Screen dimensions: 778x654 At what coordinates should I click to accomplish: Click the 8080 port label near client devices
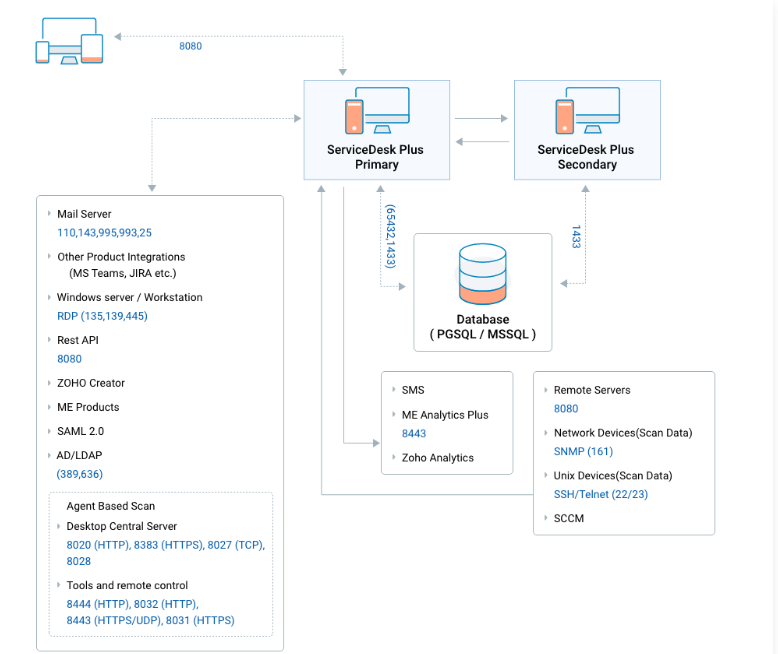click(x=191, y=46)
